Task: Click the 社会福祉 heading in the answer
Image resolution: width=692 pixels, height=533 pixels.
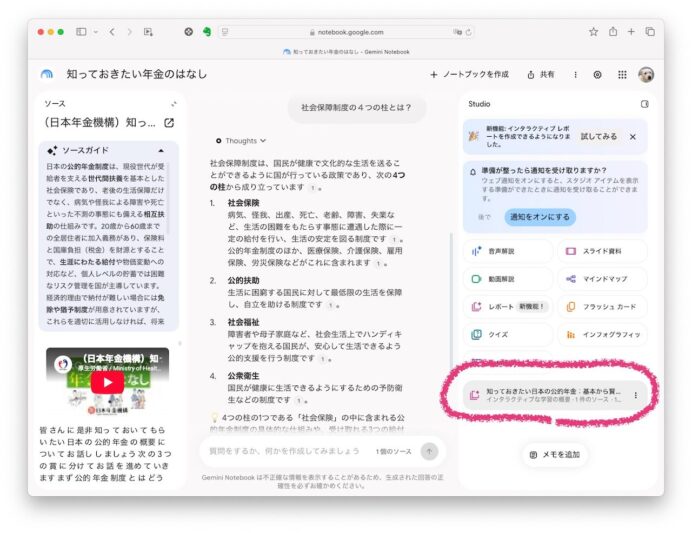Action: tap(243, 322)
